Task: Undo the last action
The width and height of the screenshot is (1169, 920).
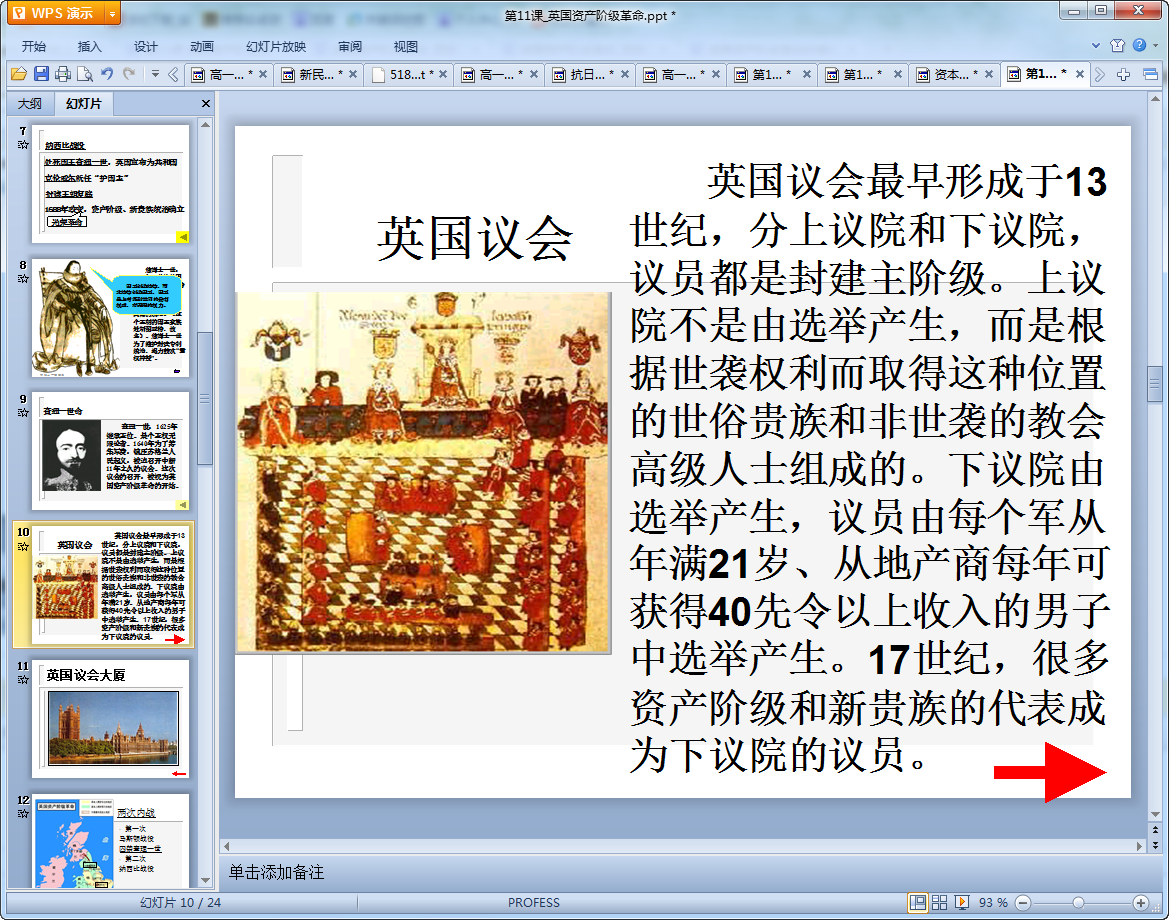Action: [107, 74]
